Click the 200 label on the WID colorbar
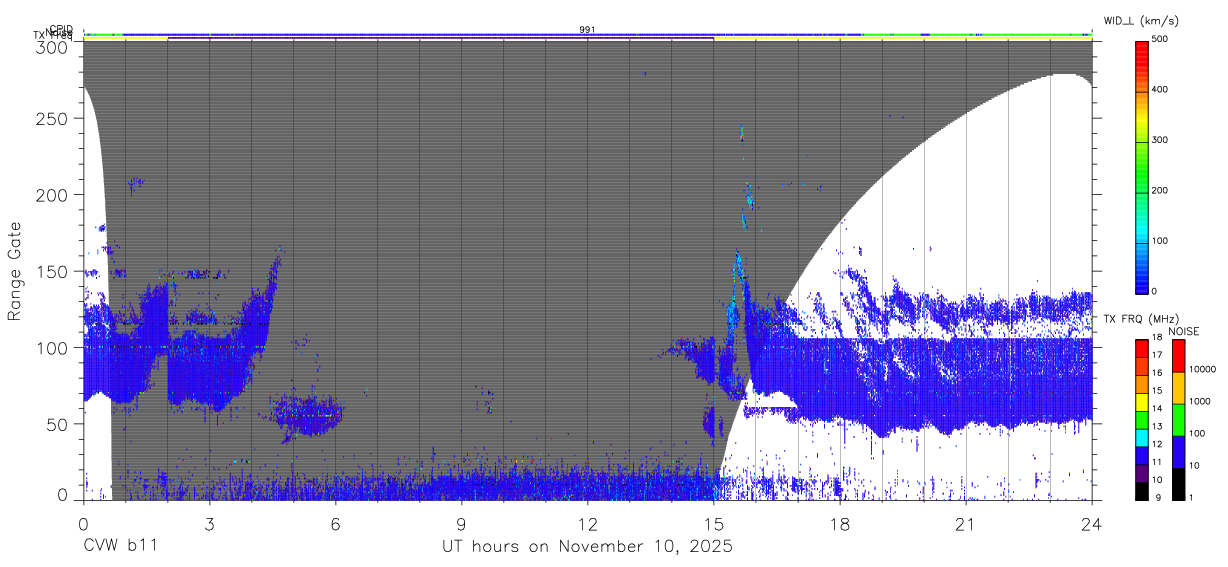The height and width of the screenshot is (567, 1228). coord(1160,190)
